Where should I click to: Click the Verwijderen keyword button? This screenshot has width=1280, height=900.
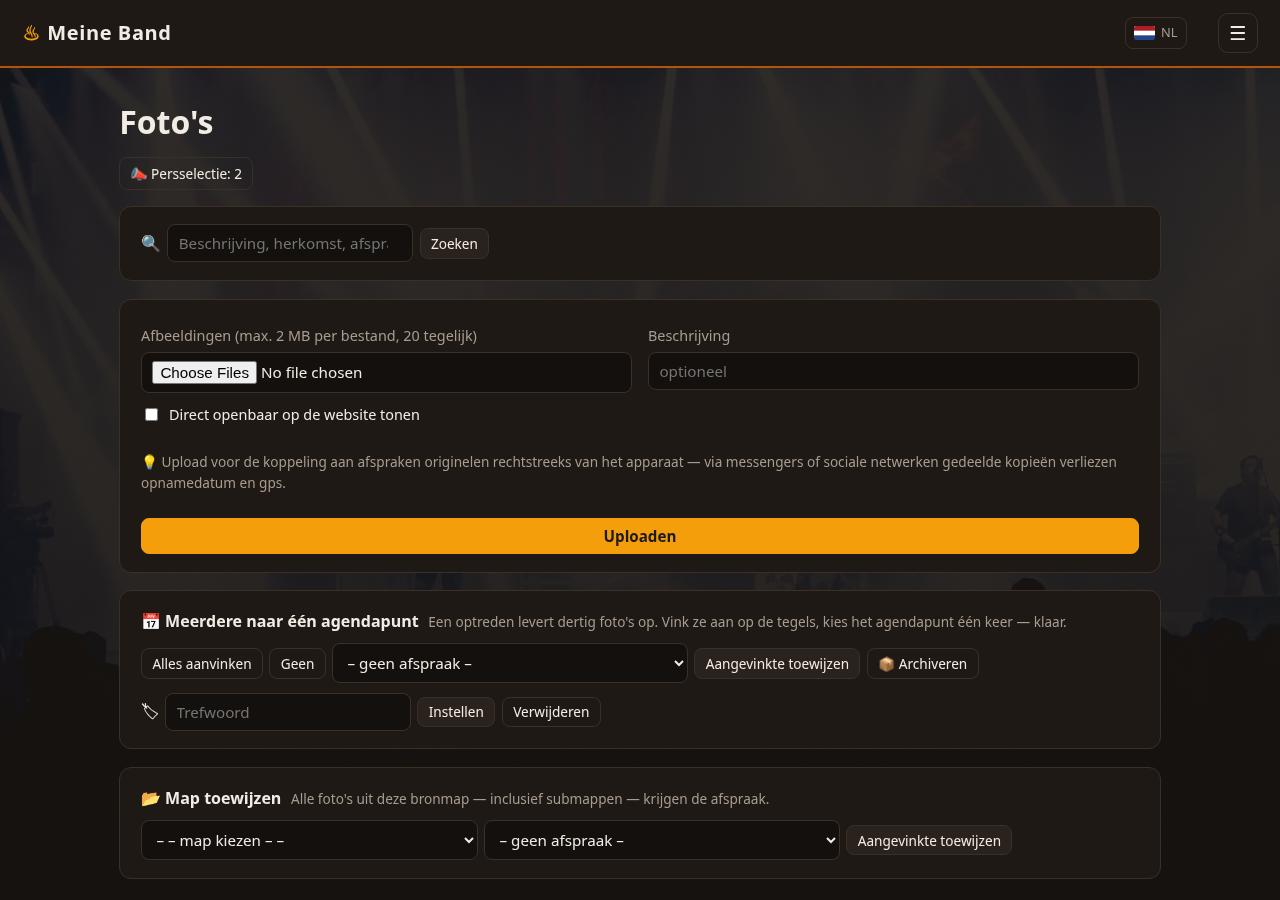click(551, 711)
